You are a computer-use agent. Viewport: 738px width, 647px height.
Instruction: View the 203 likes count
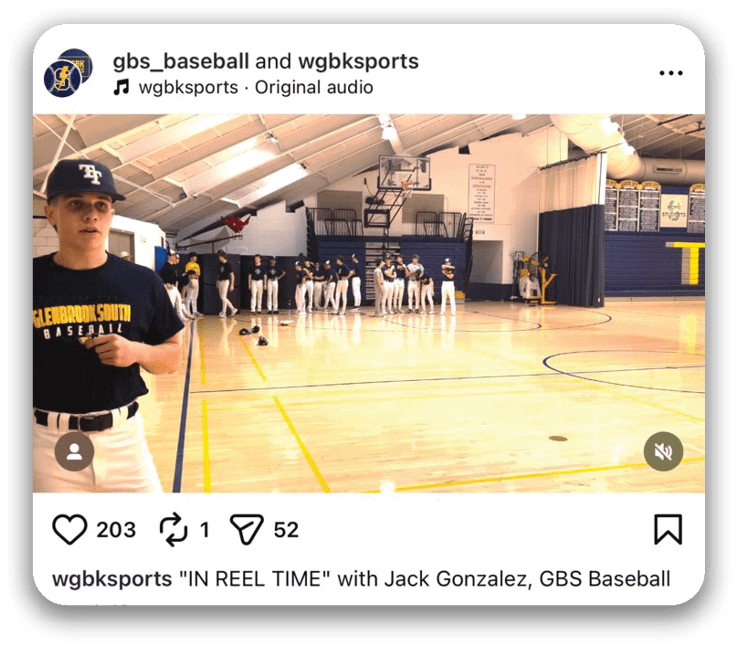point(116,530)
